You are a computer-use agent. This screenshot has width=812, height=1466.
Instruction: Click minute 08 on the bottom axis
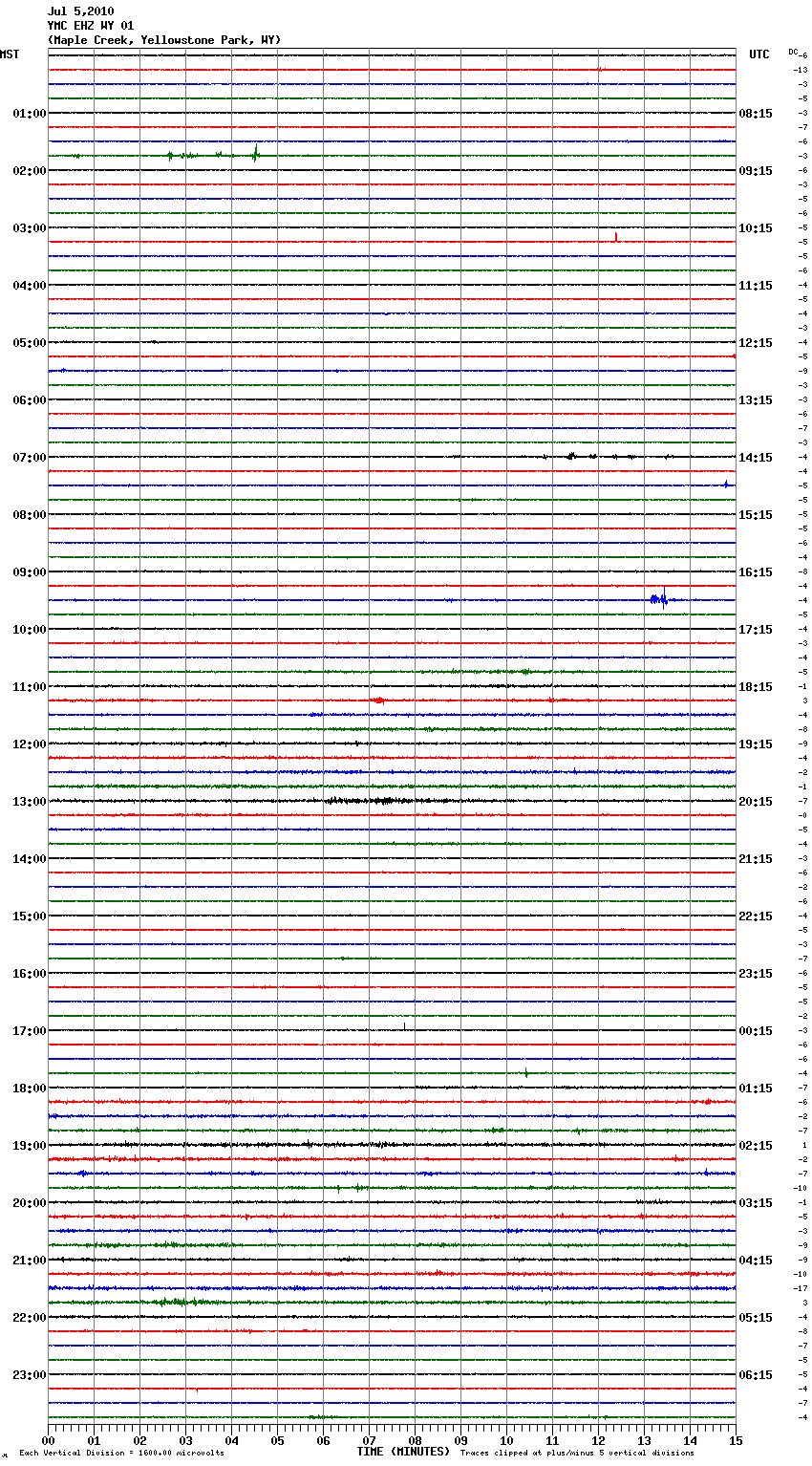click(415, 1440)
